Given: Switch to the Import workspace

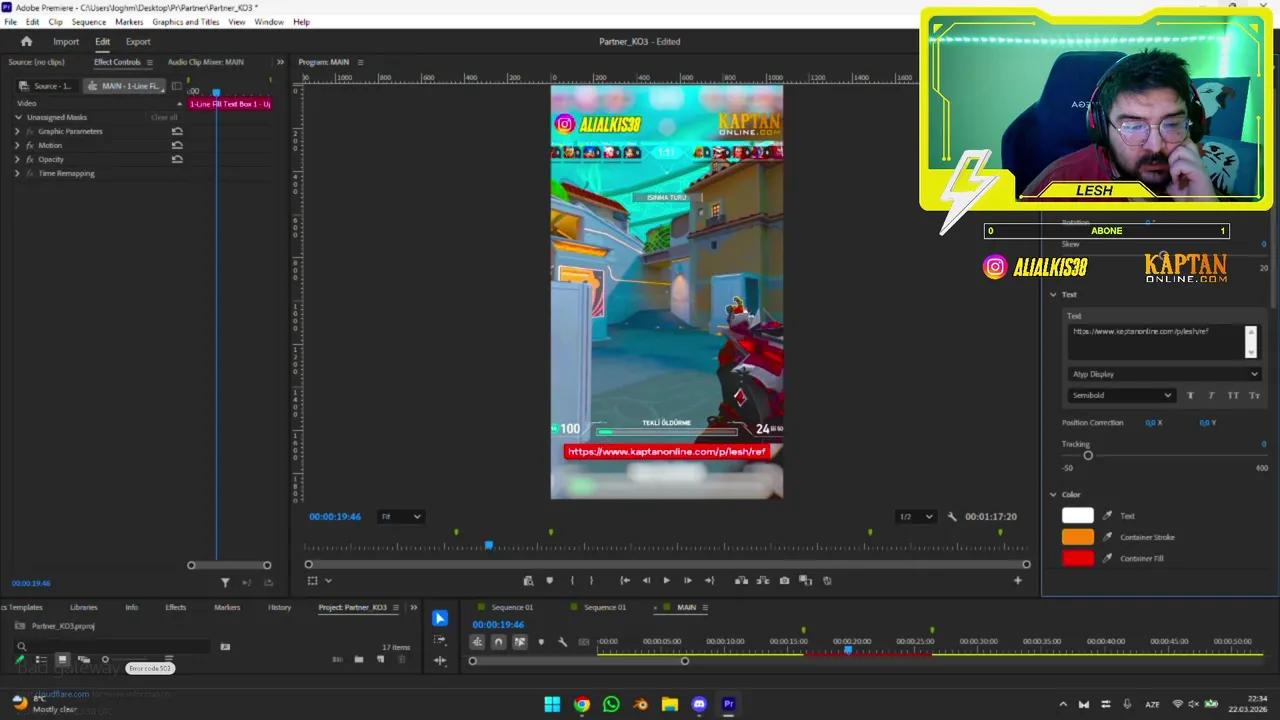Looking at the screenshot, I should pos(66,41).
